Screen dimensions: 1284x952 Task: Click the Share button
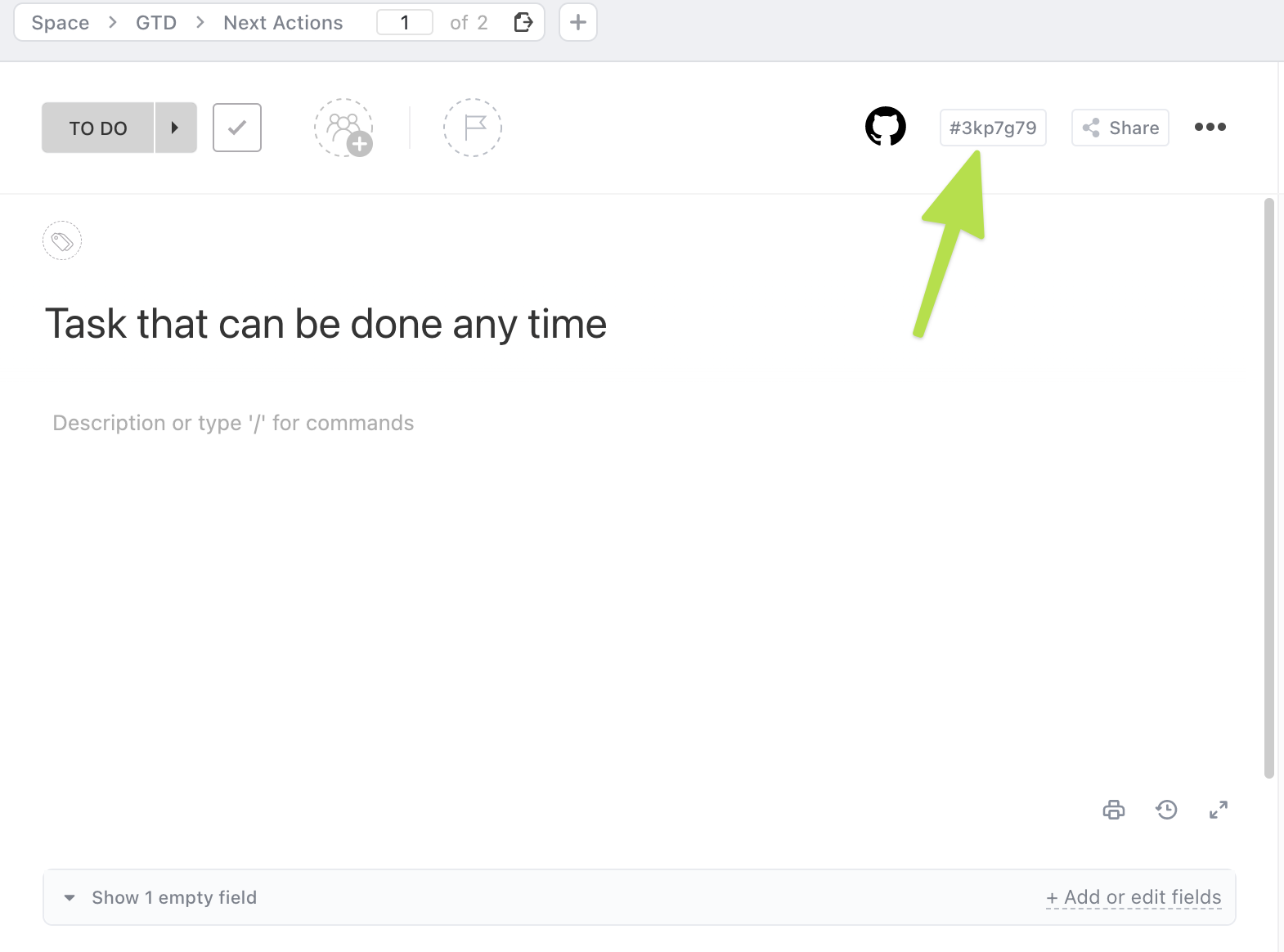(x=1120, y=128)
